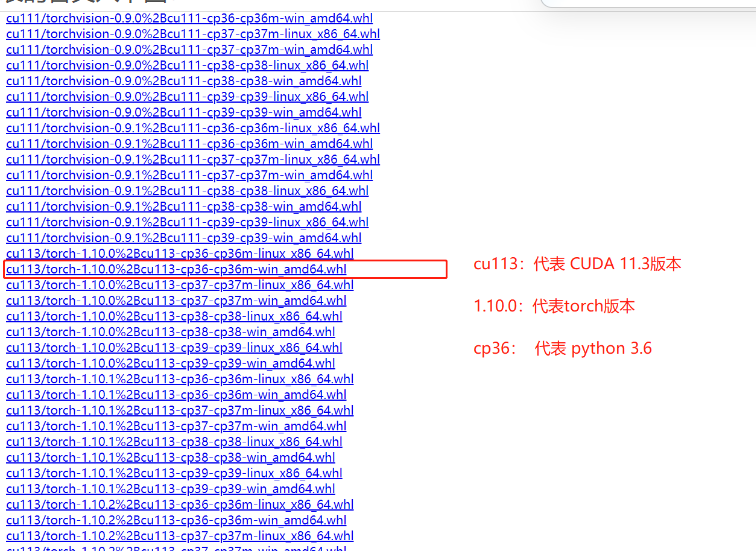Download cu111 torchvision-0.9.1 cp36 win_amd64 wheel

coord(189,144)
